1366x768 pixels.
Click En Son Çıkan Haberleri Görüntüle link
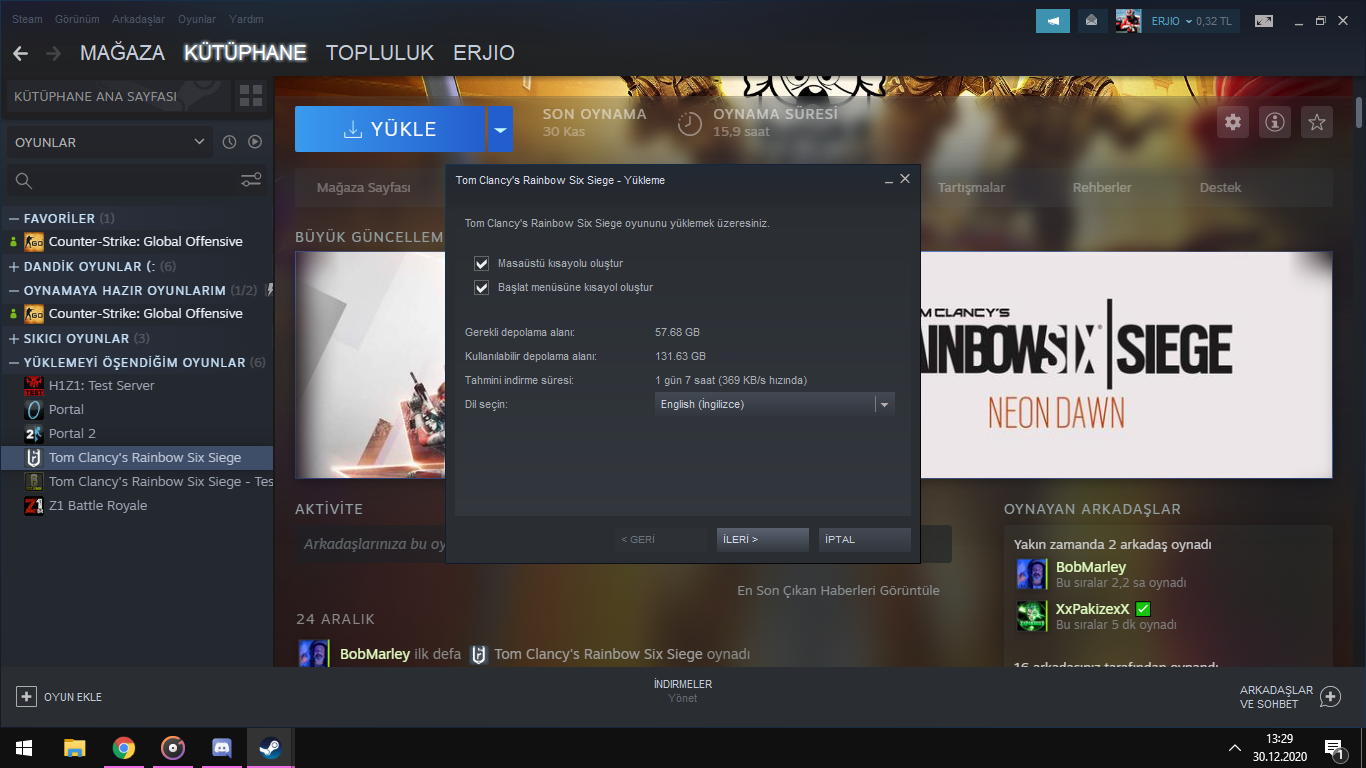tap(838, 590)
